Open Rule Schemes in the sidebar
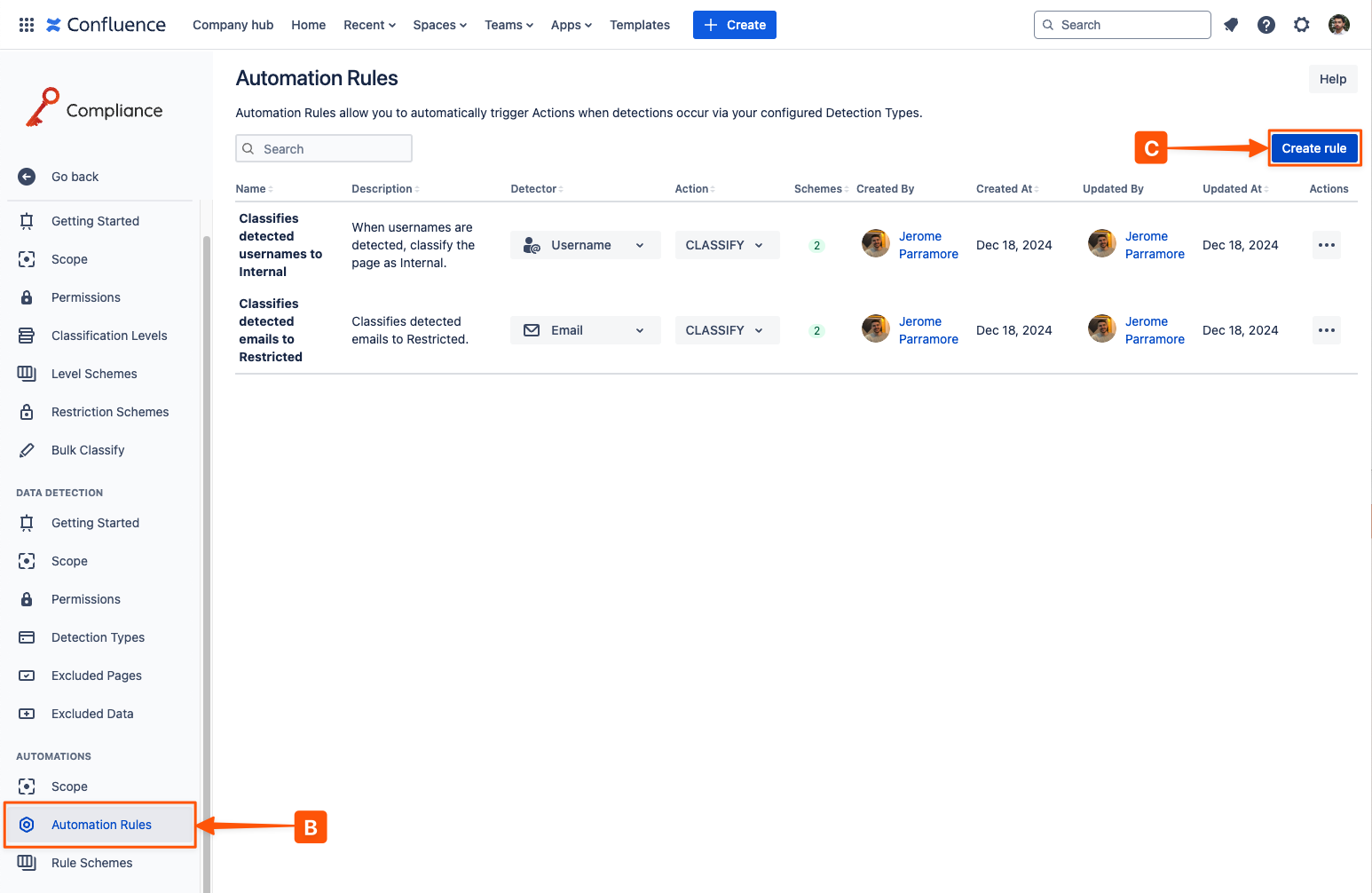This screenshot has width=1372, height=893. (x=91, y=863)
